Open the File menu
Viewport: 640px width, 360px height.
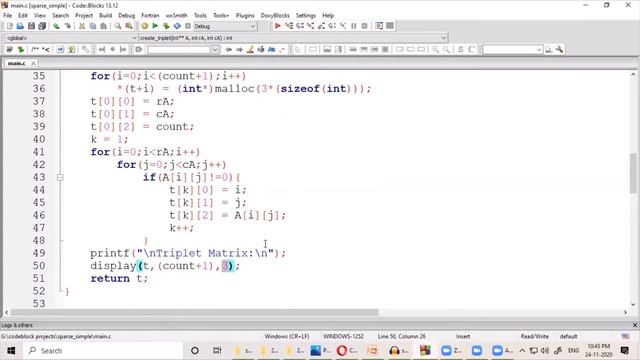[7, 16]
